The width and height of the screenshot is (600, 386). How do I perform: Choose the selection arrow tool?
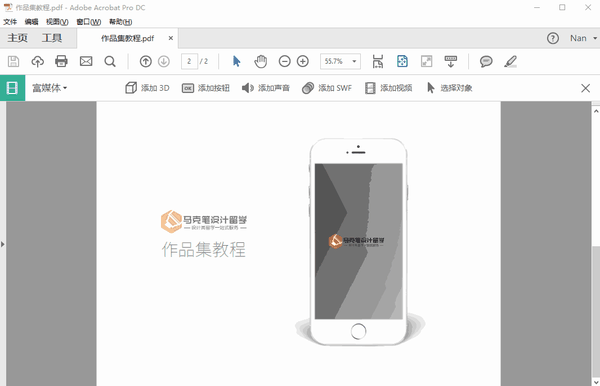coord(236,61)
